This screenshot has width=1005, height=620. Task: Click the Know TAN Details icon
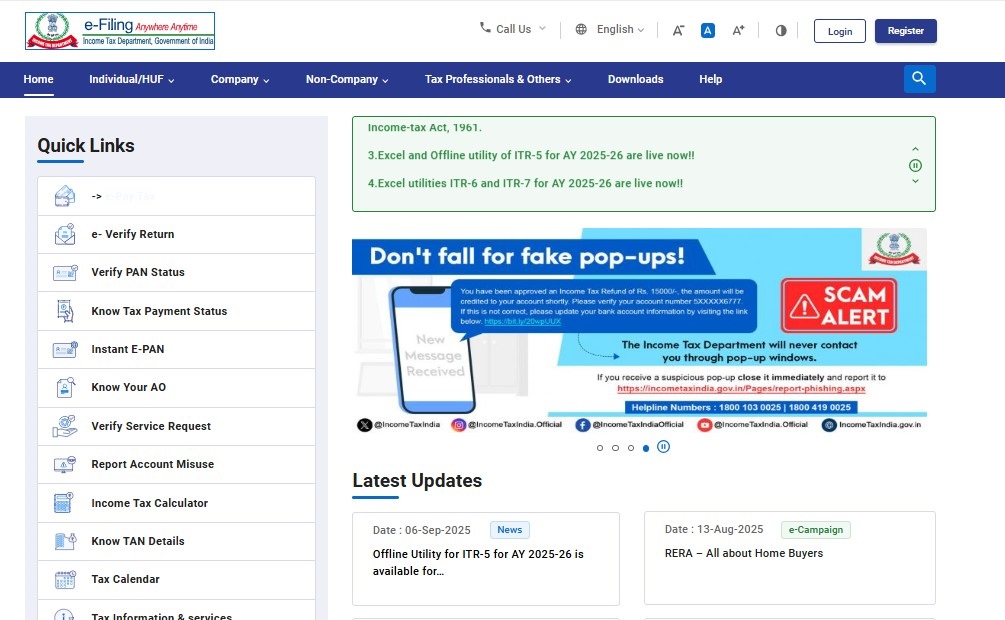[65, 541]
